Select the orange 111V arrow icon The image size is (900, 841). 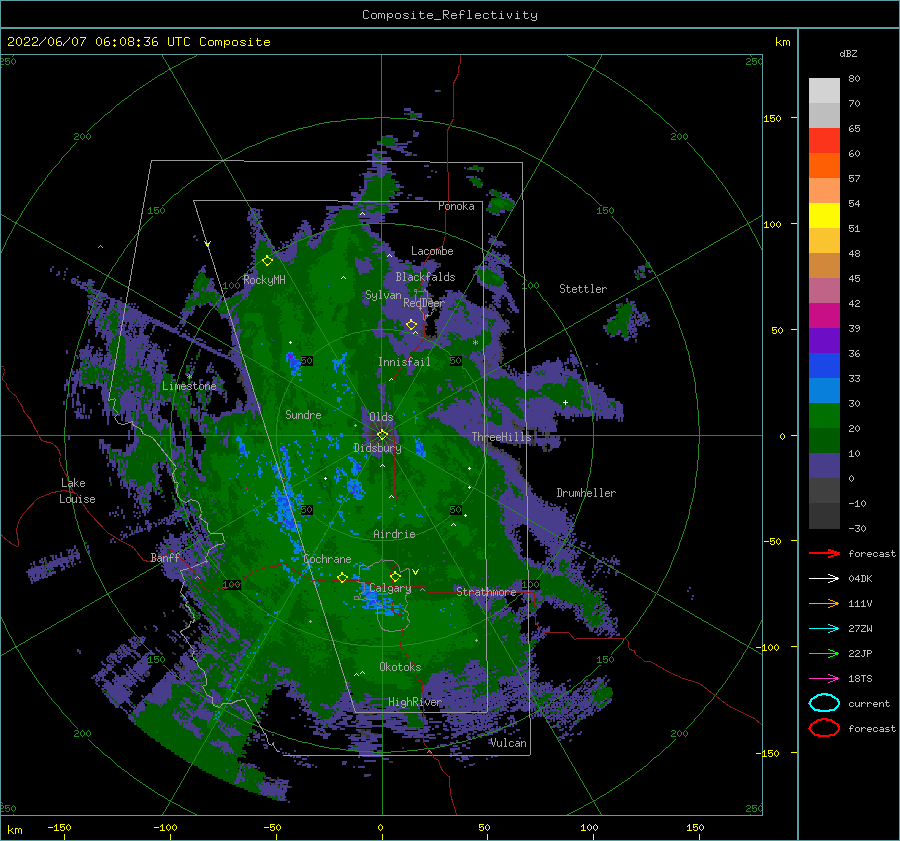[x=824, y=603]
